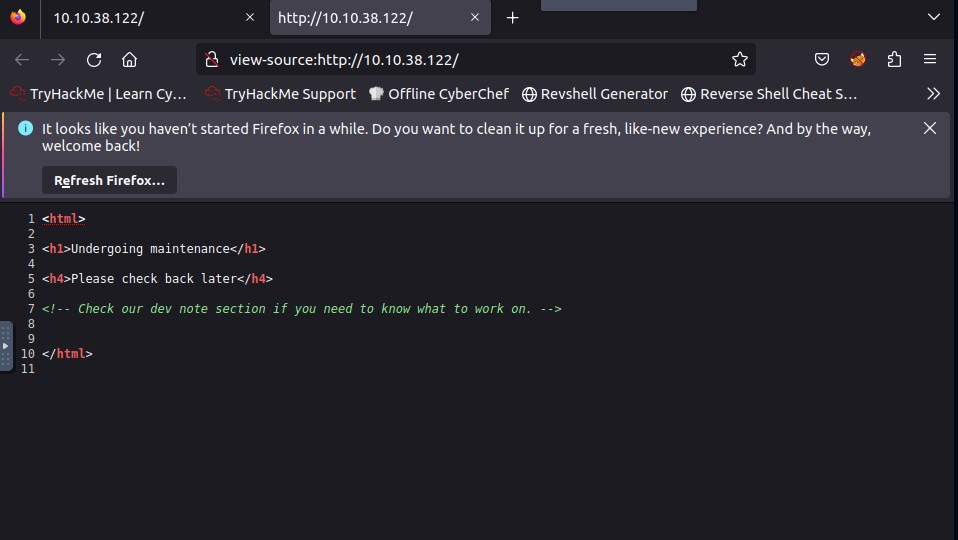Close the active view-source tab
This screenshot has height=540, width=958.
[475, 18]
